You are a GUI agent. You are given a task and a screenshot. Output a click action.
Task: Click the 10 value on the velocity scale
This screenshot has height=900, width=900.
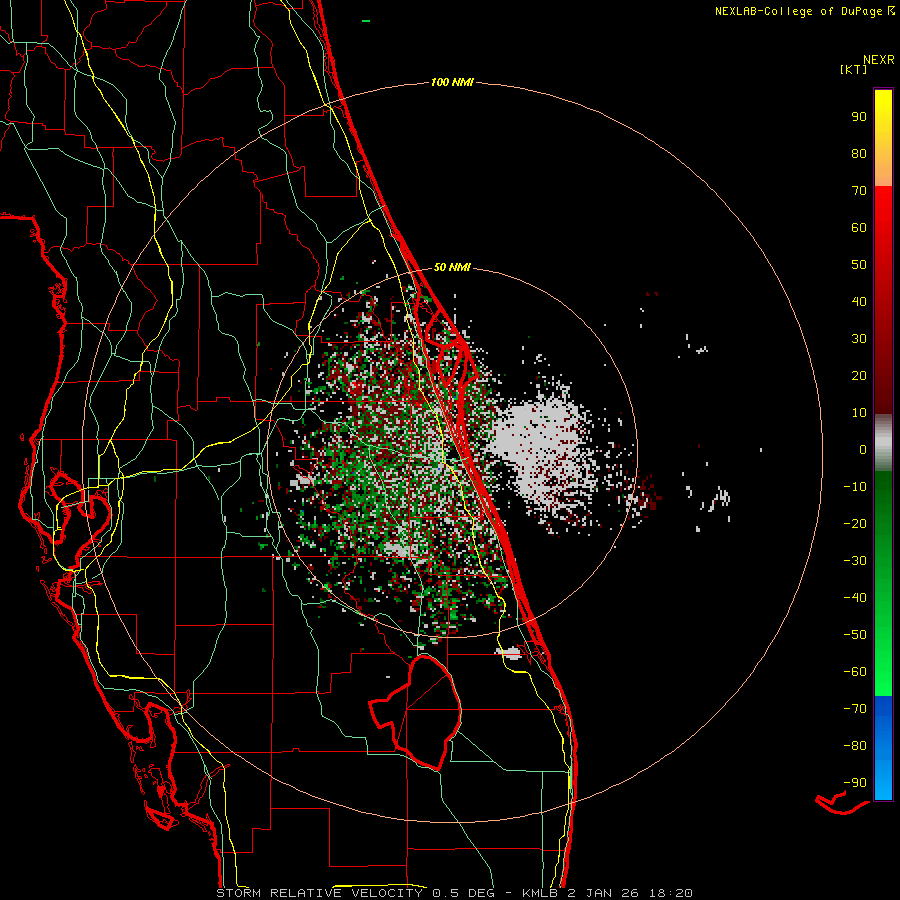859,413
